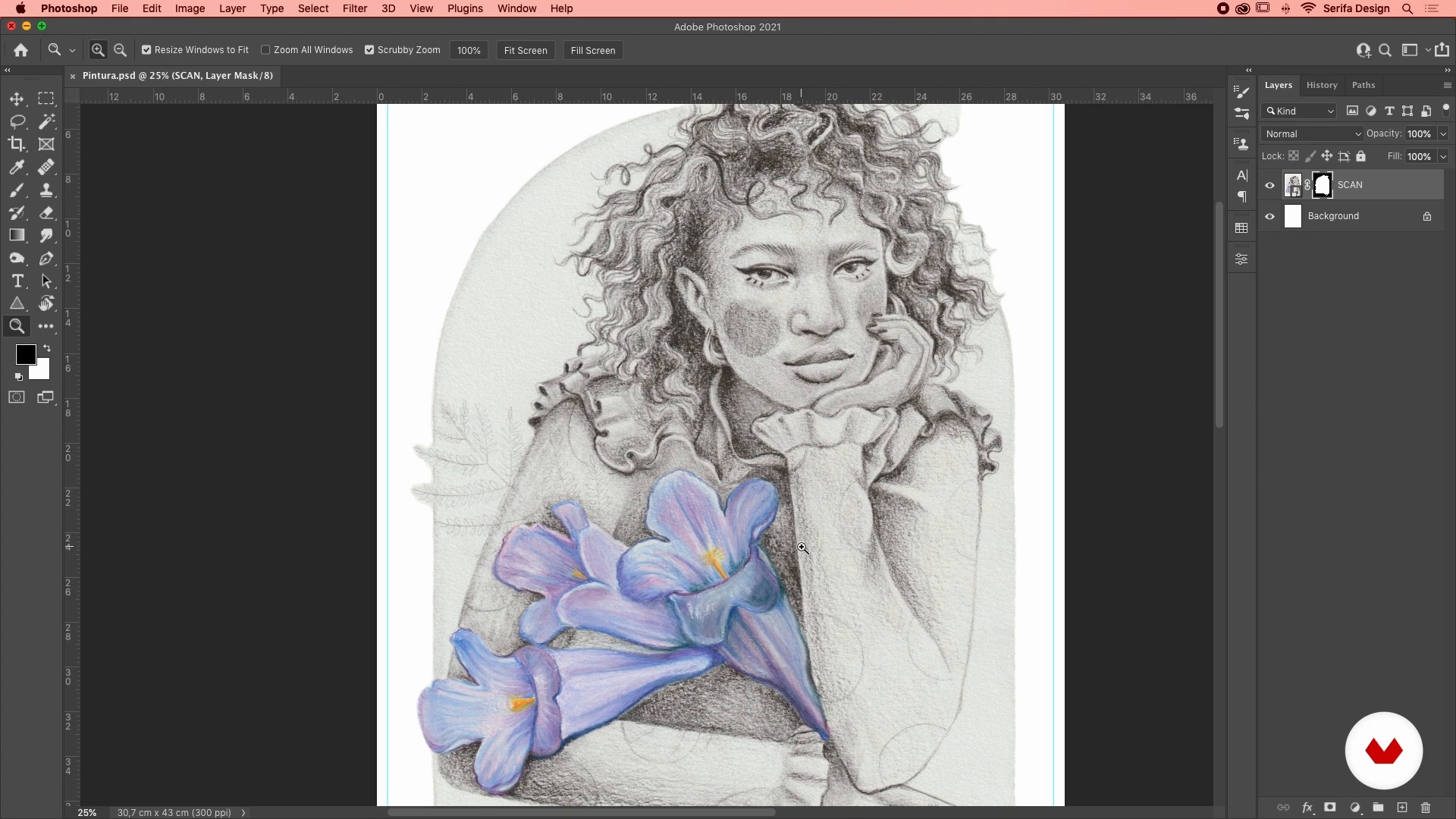Select the Type tool

(17, 281)
